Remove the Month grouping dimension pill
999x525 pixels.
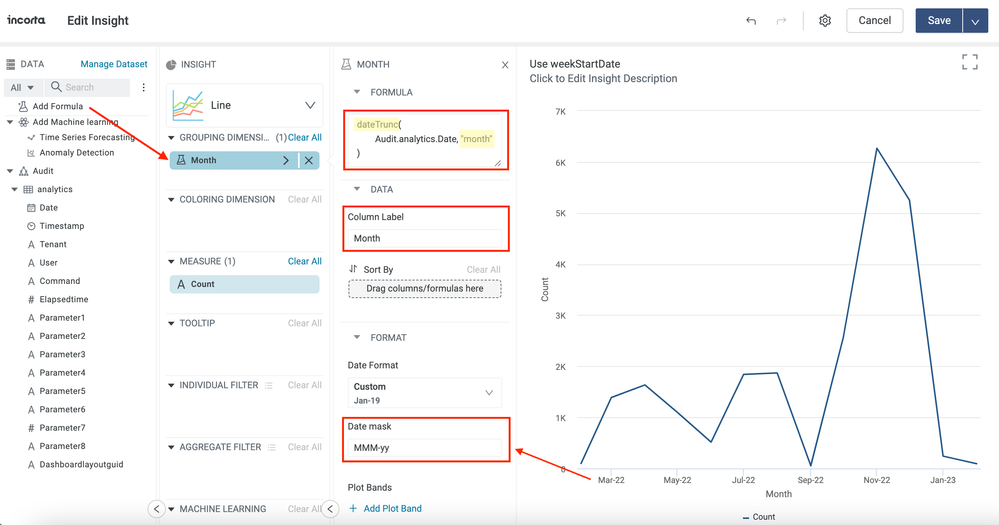point(309,160)
